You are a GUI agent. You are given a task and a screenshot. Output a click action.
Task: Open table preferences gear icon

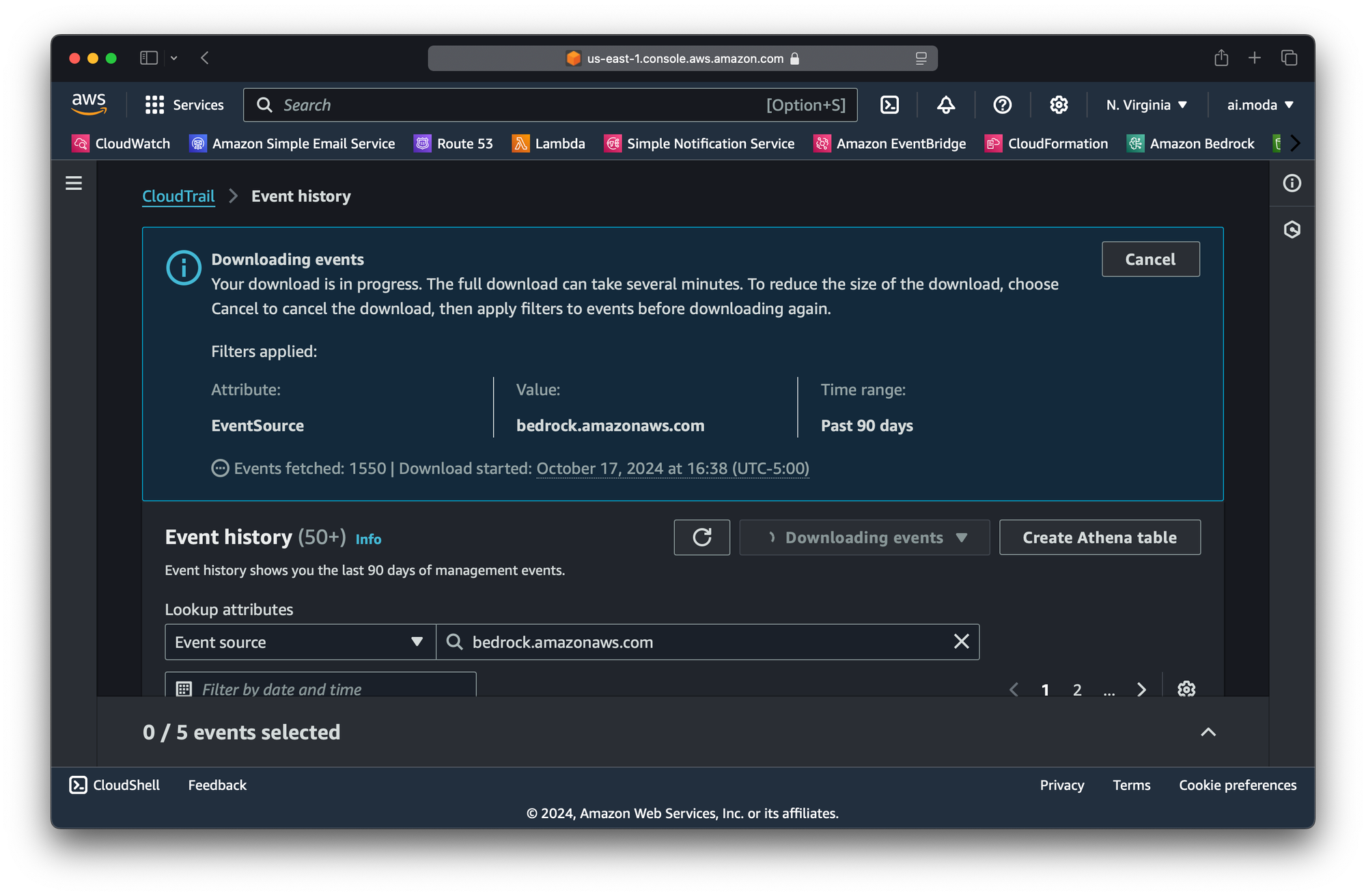click(x=1186, y=688)
